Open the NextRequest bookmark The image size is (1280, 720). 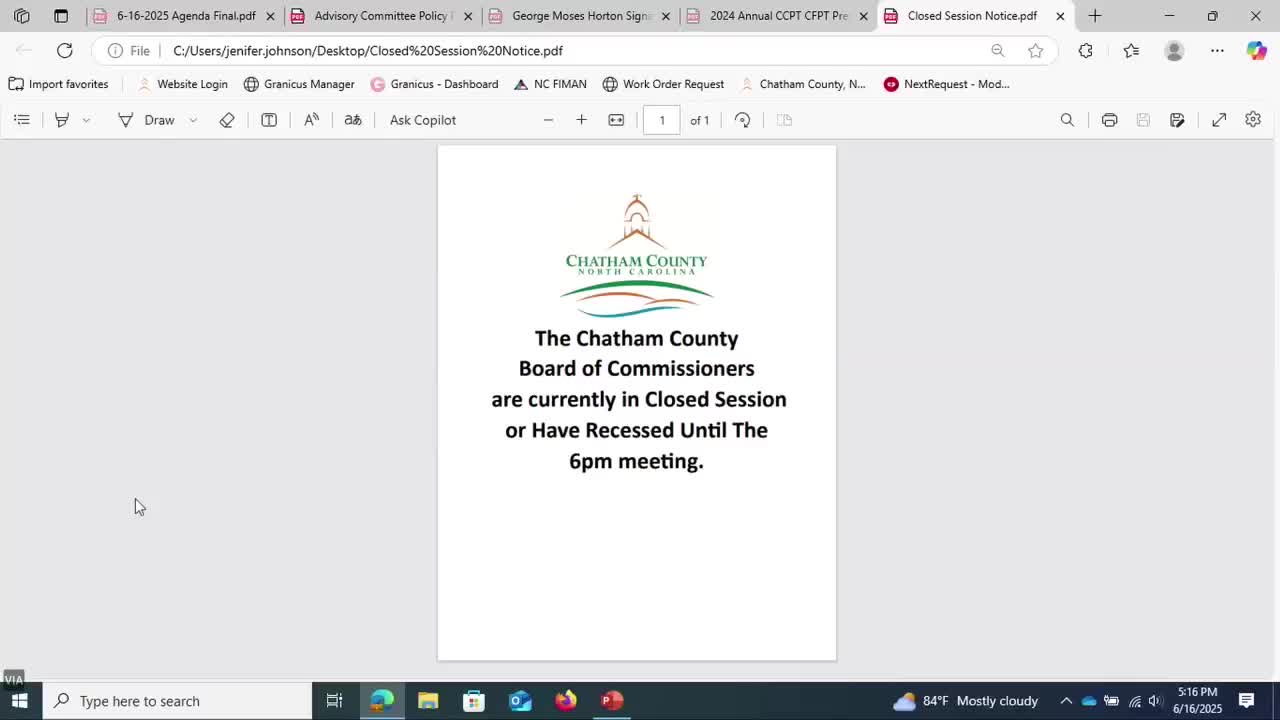pyautogui.click(x=946, y=84)
